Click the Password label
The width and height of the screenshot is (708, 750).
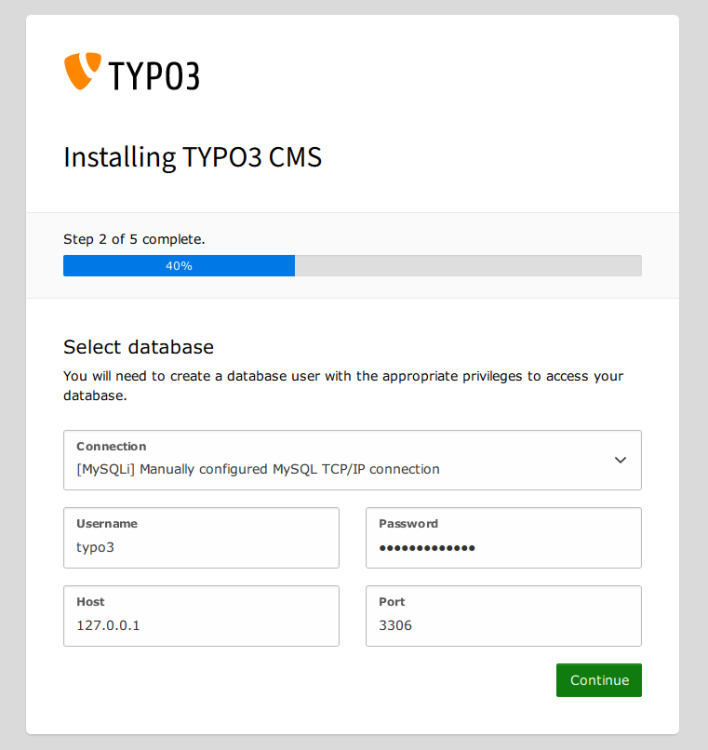click(408, 523)
